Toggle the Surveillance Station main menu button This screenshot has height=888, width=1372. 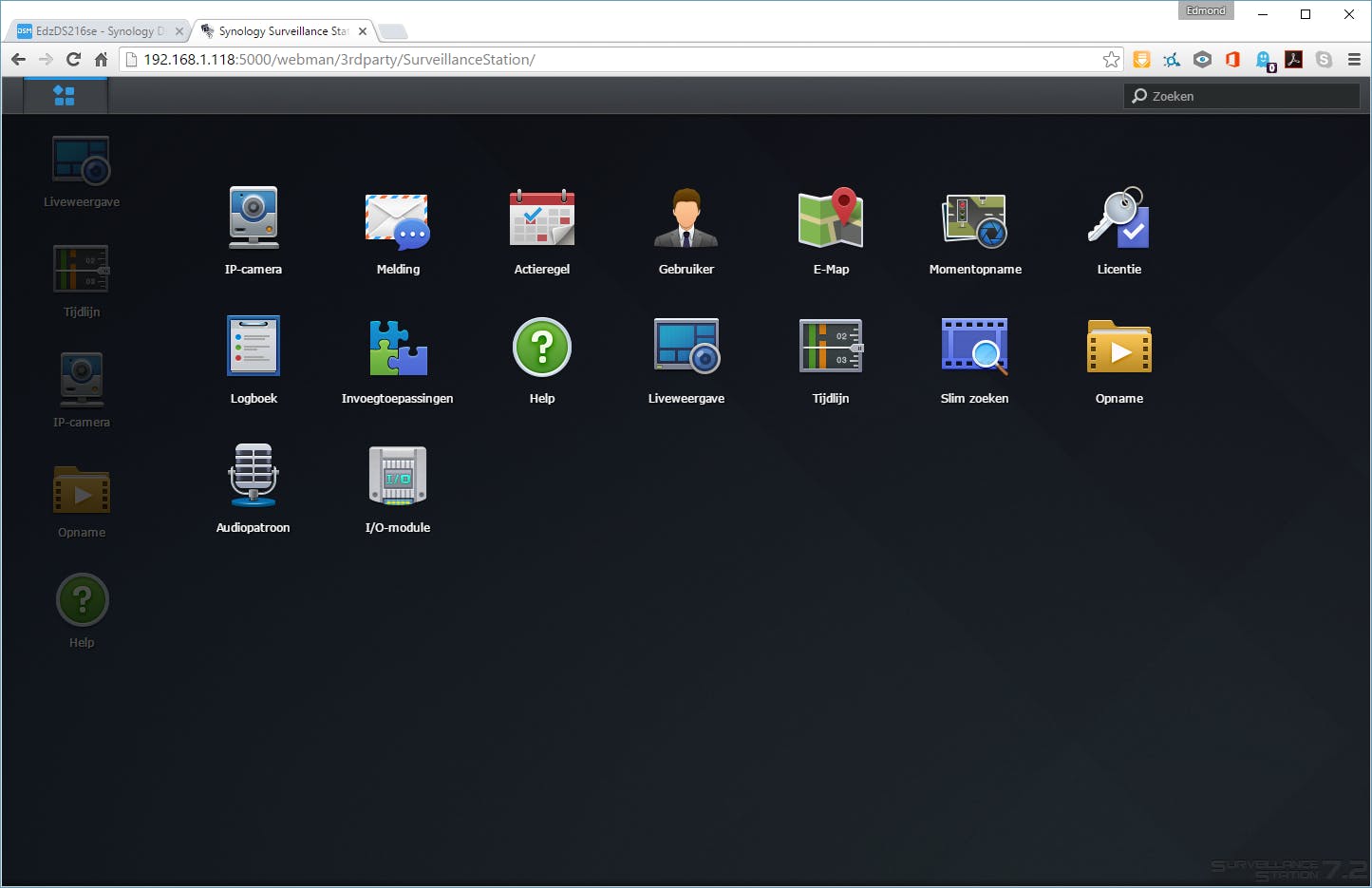(65, 96)
